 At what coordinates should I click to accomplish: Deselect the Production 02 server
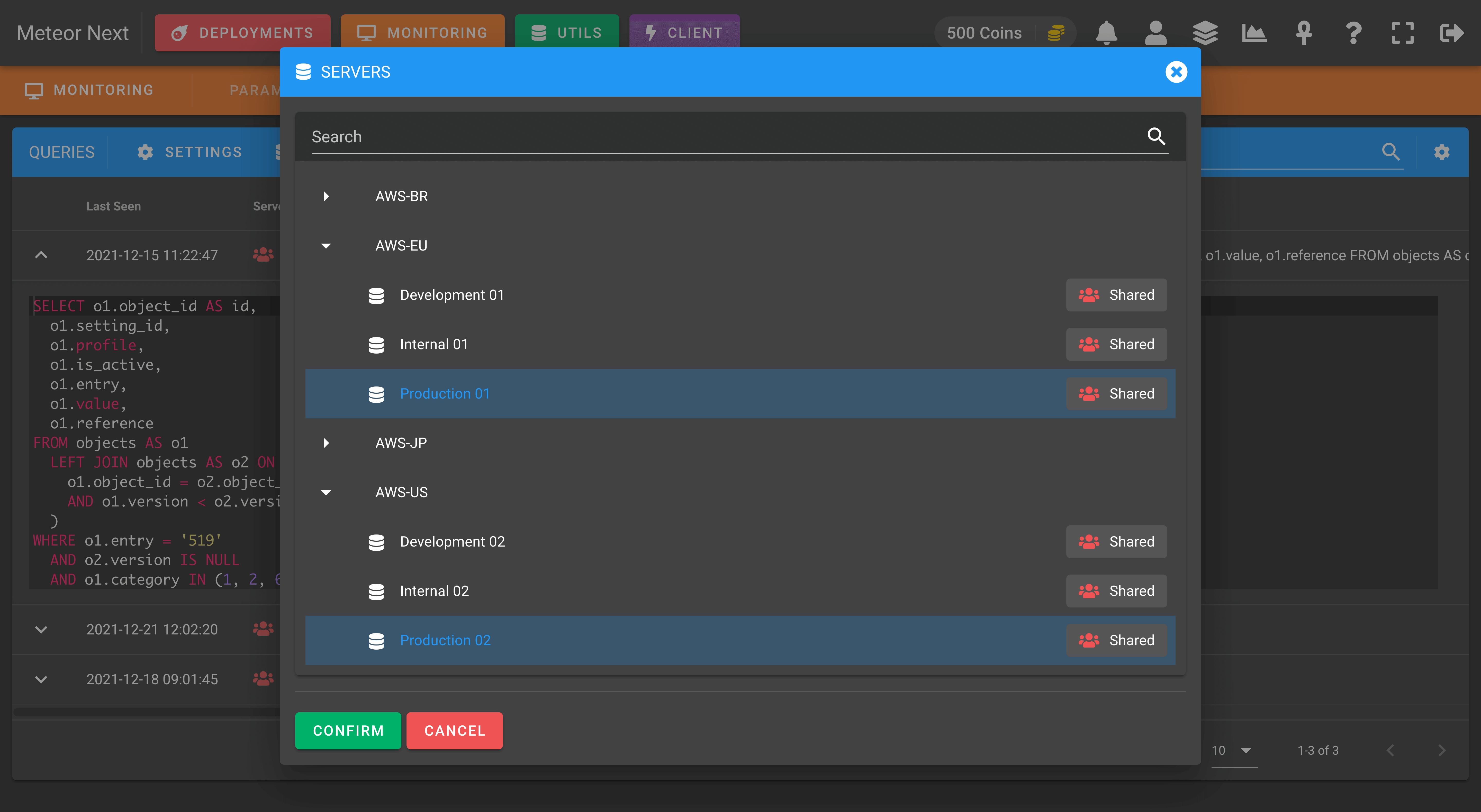[x=740, y=640]
